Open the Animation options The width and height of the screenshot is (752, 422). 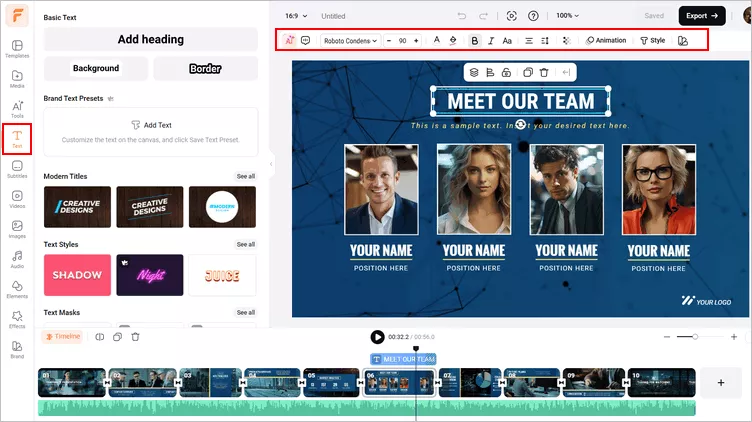click(x=606, y=40)
